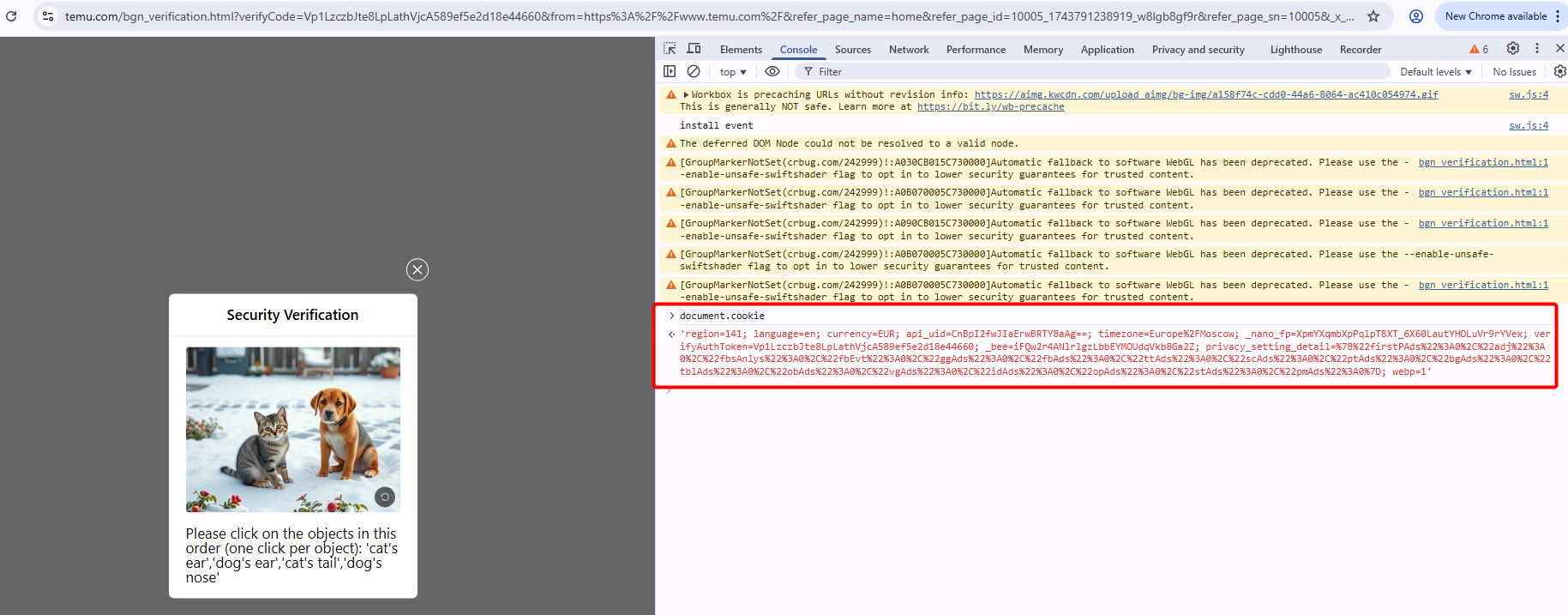Clear the console with the clear icon
This screenshot has width=1568, height=615.
point(694,72)
